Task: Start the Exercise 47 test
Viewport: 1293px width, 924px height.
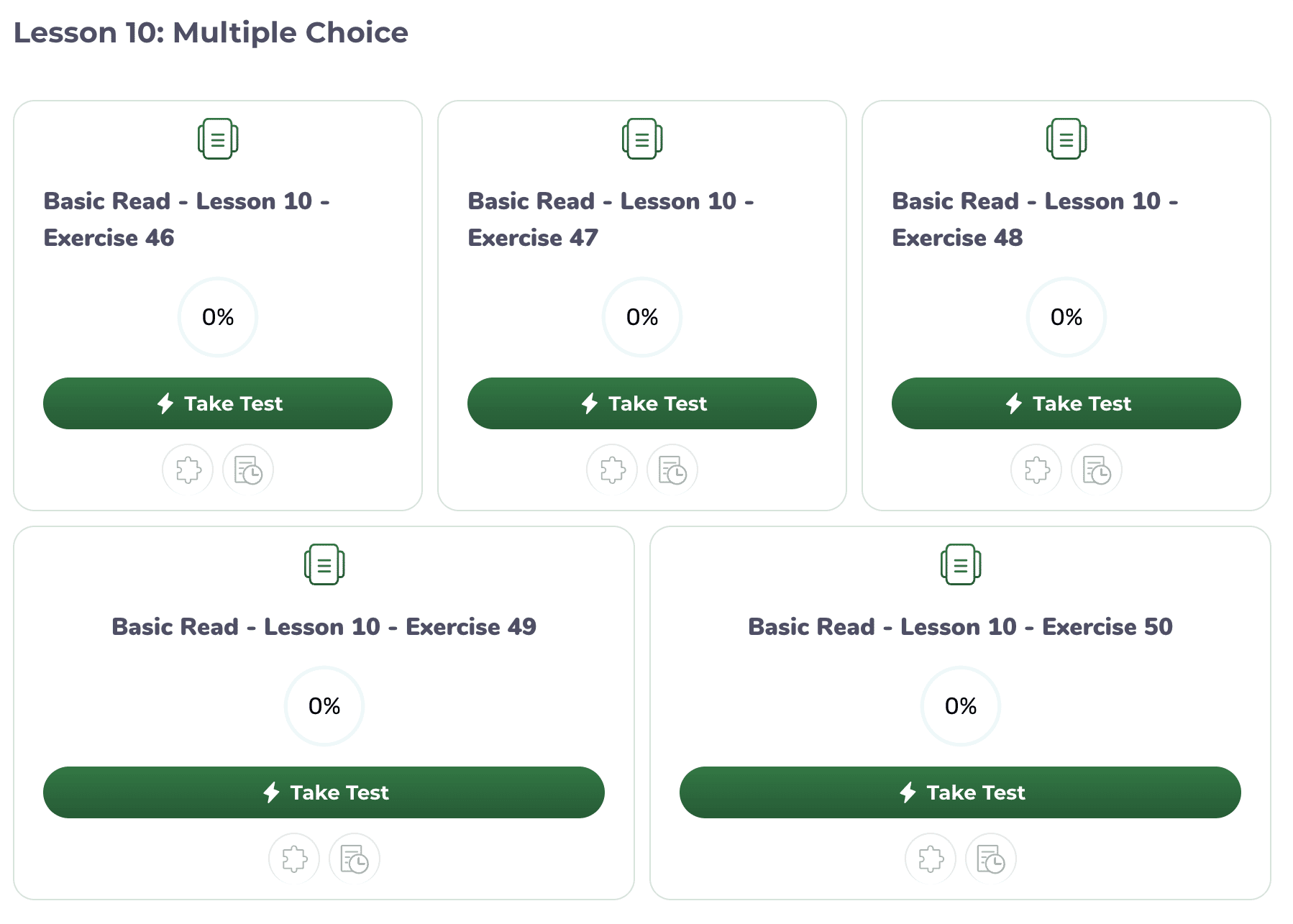Action: click(642, 403)
